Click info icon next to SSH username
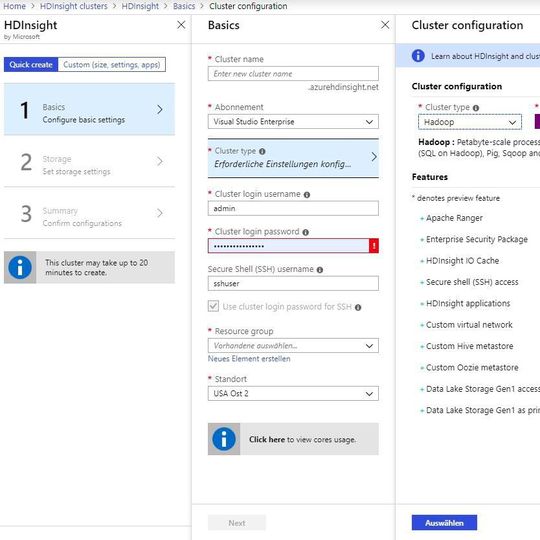This screenshot has height=540, width=540. (x=320, y=270)
